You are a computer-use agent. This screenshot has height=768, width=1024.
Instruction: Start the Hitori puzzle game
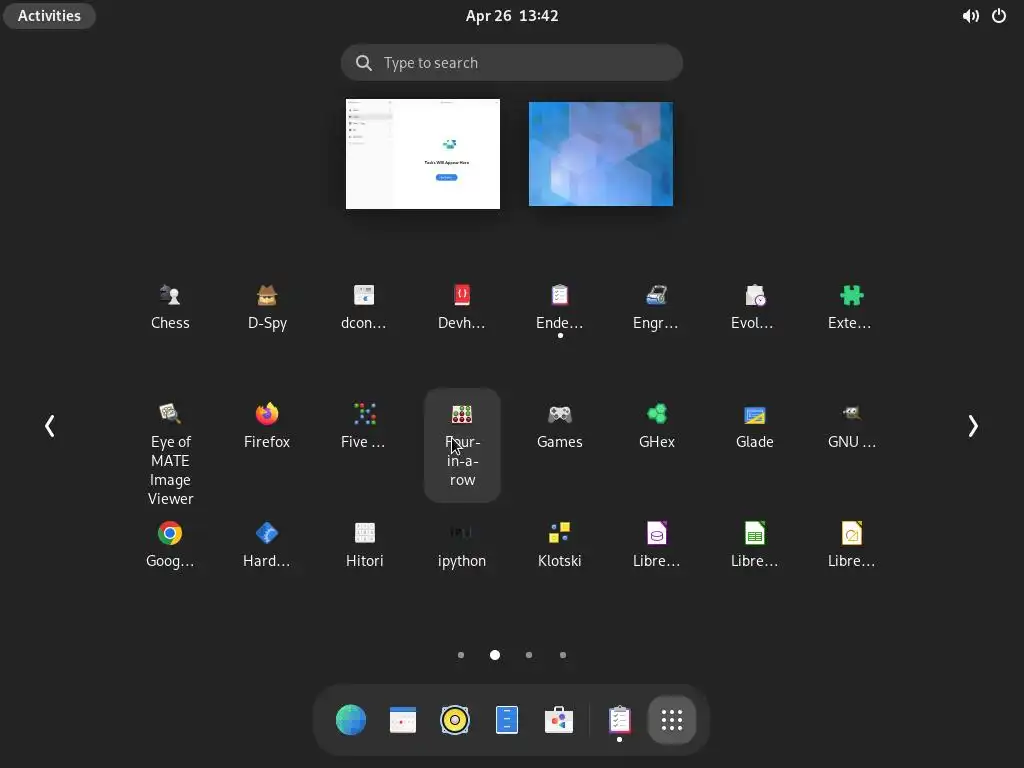[364, 545]
